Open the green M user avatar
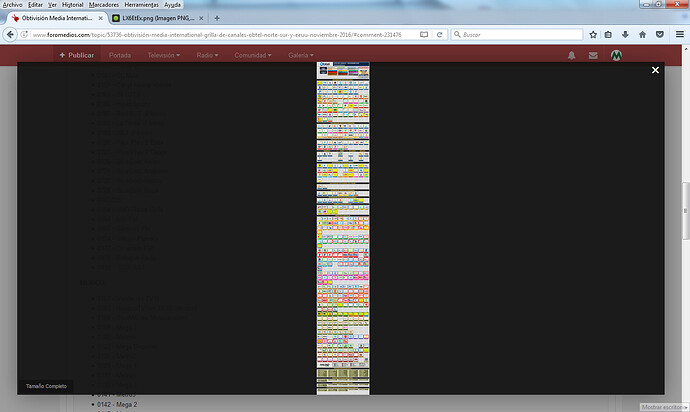 616,55
